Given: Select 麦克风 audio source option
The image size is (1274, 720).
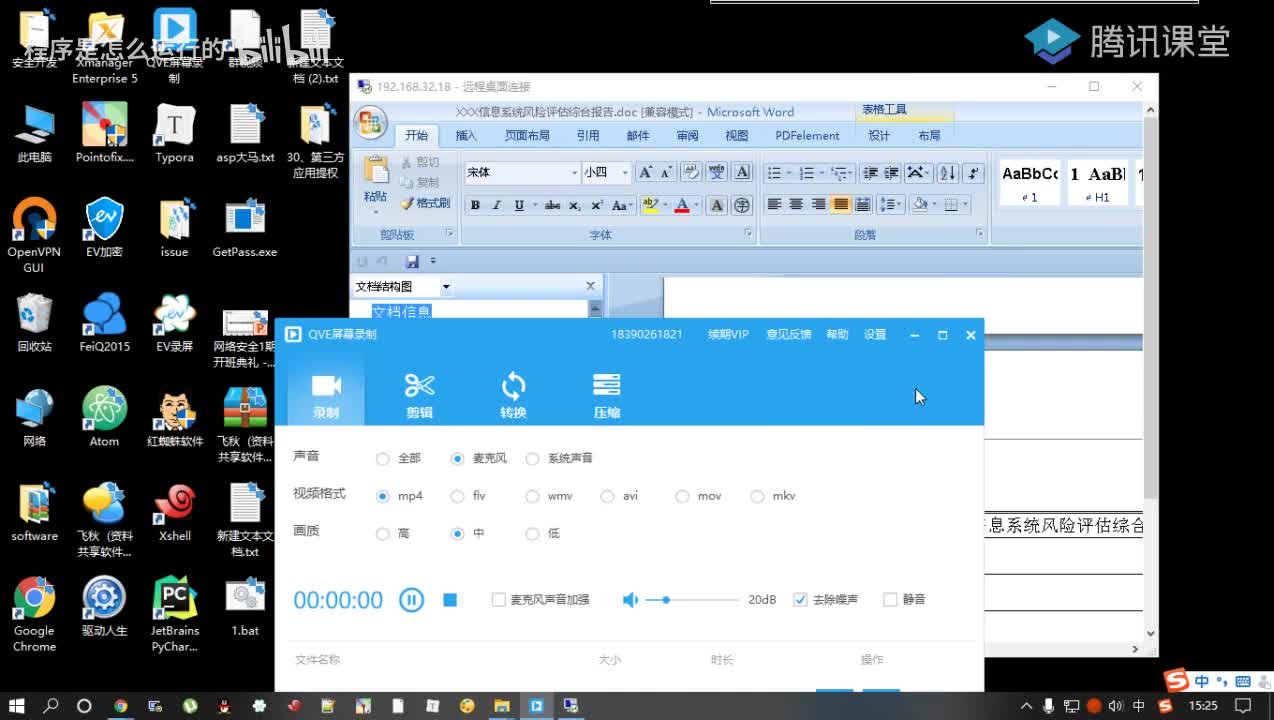Looking at the screenshot, I should pyautogui.click(x=458, y=459).
